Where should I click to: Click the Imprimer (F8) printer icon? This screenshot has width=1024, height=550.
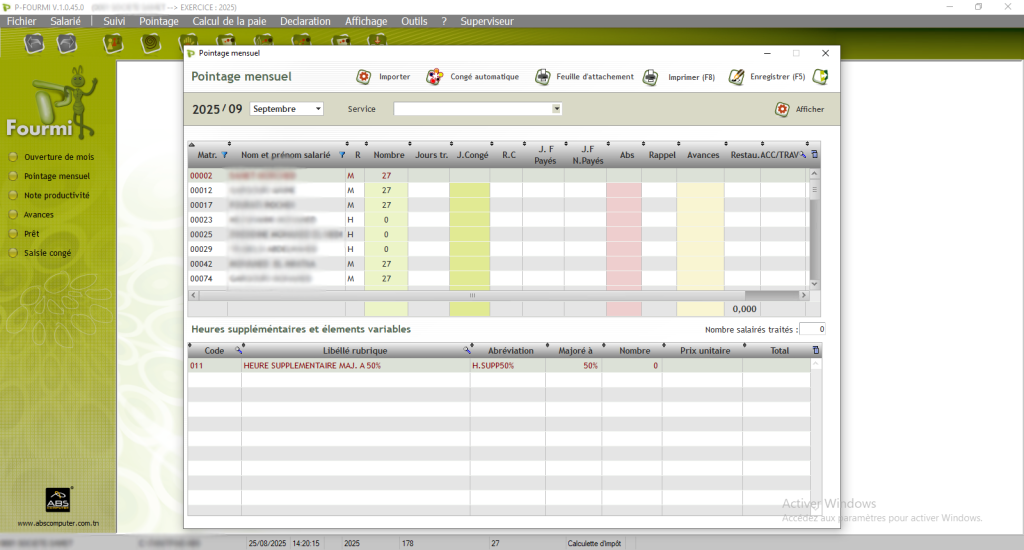click(650, 77)
